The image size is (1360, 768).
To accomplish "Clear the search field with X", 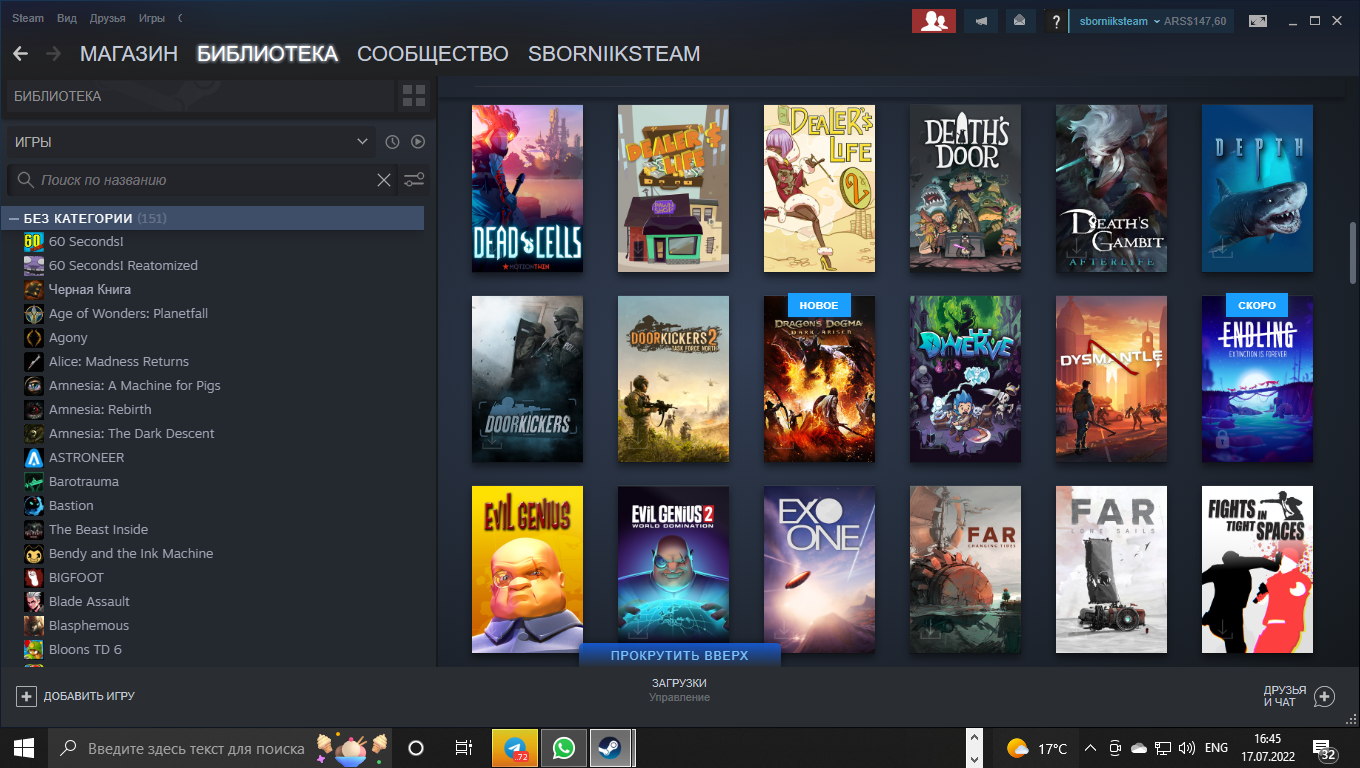I will click(x=384, y=180).
